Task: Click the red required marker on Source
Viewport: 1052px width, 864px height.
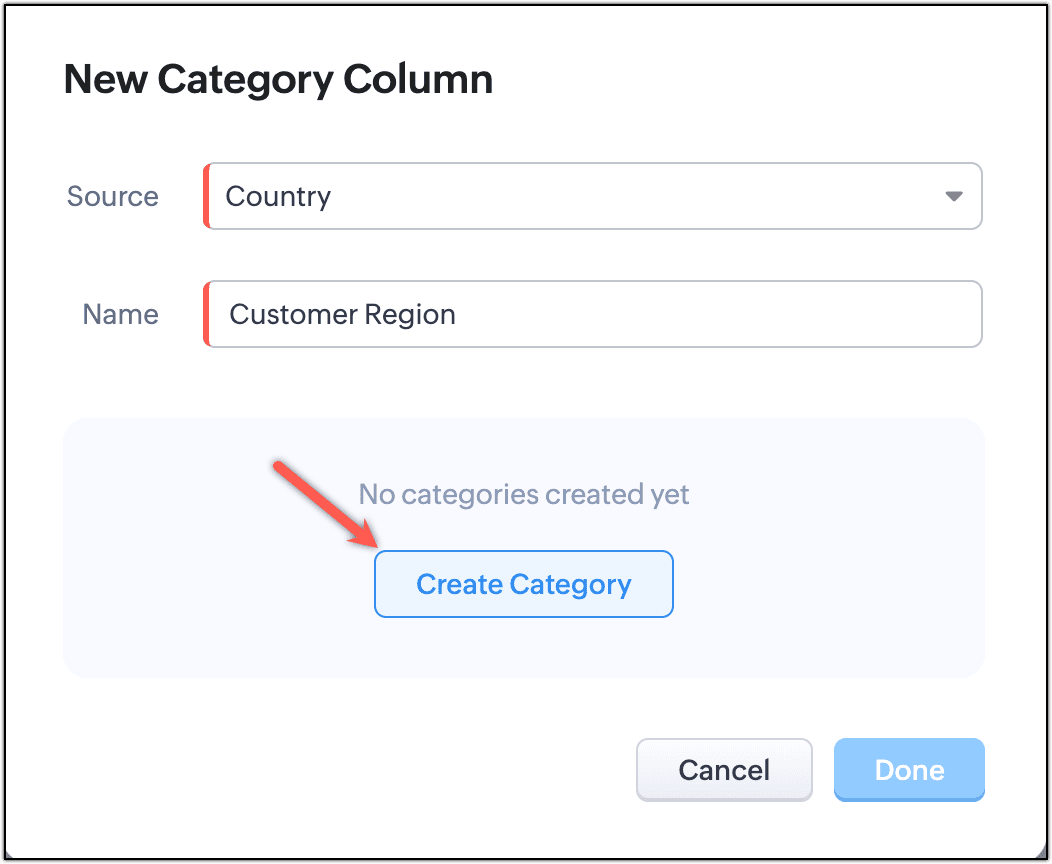Action: pyautogui.click(x=206, y=196)
